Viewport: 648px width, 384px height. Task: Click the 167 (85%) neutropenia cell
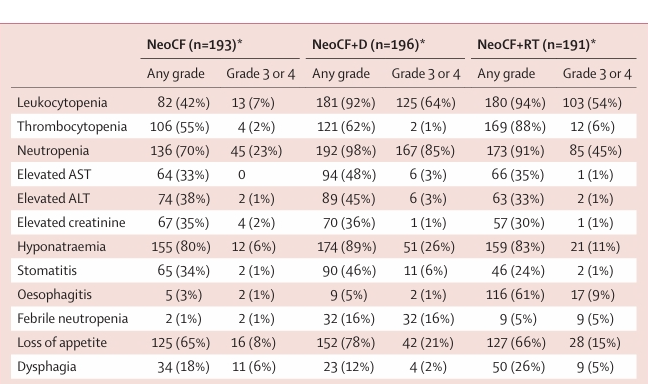coord(425,150)
